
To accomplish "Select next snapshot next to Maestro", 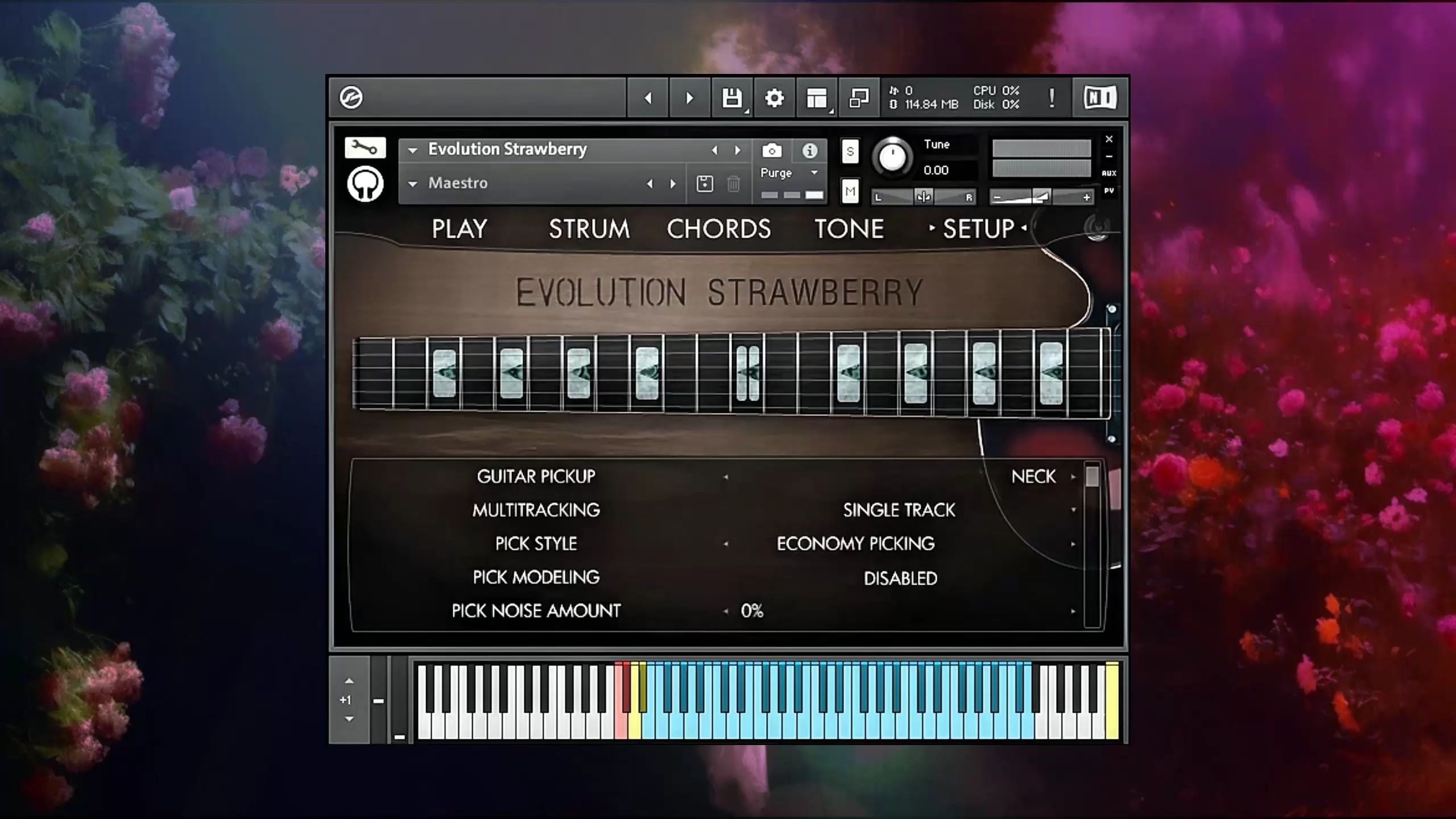I will click(673, 184).
